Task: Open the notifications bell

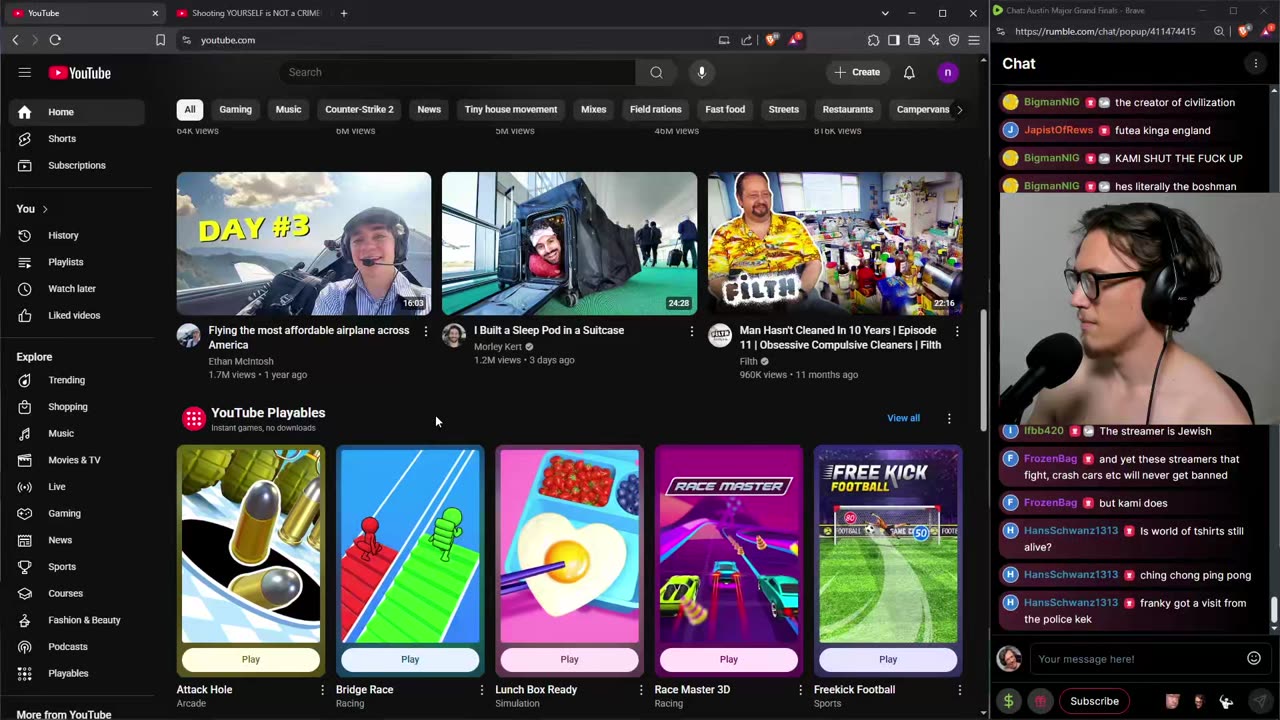Action: click(909, 72)
